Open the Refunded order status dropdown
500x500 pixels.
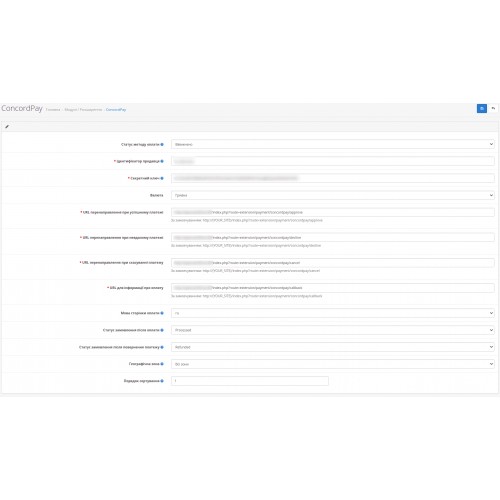[x=333, y=347]
